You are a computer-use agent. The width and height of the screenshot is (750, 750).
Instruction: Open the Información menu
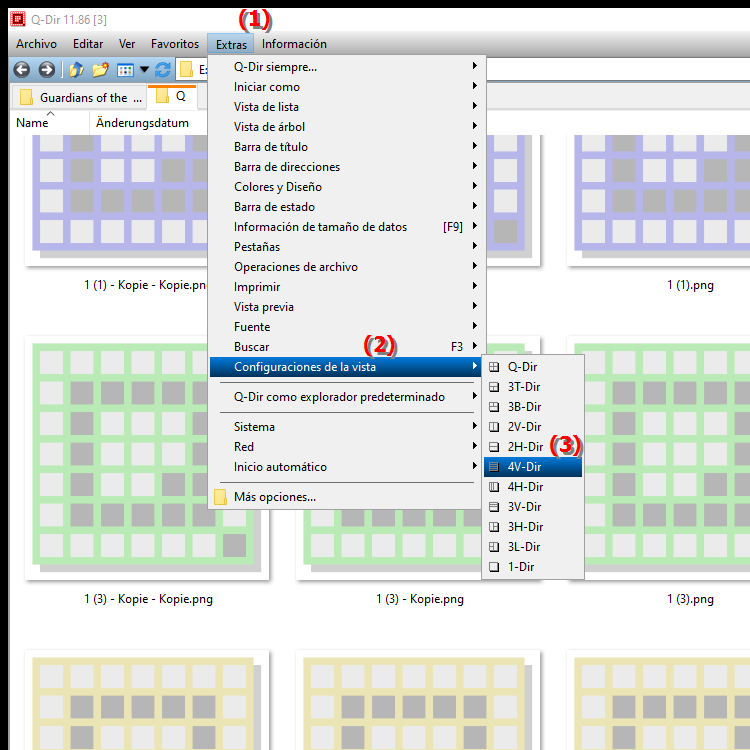click(294, 44)
